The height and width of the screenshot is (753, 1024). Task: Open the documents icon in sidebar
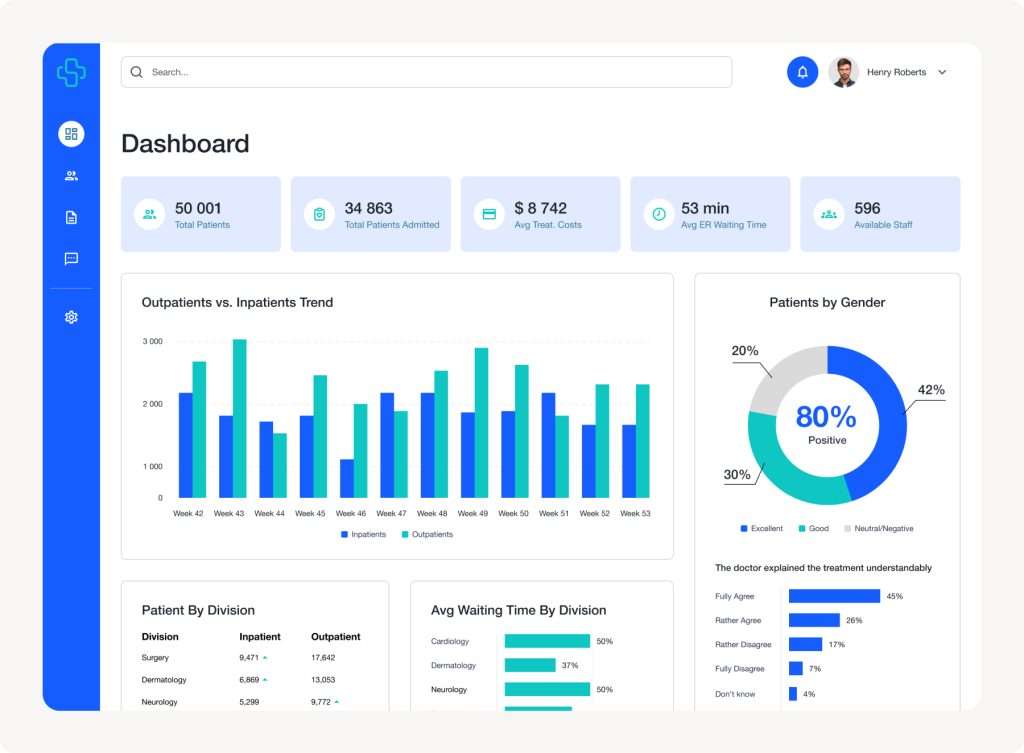71,217
